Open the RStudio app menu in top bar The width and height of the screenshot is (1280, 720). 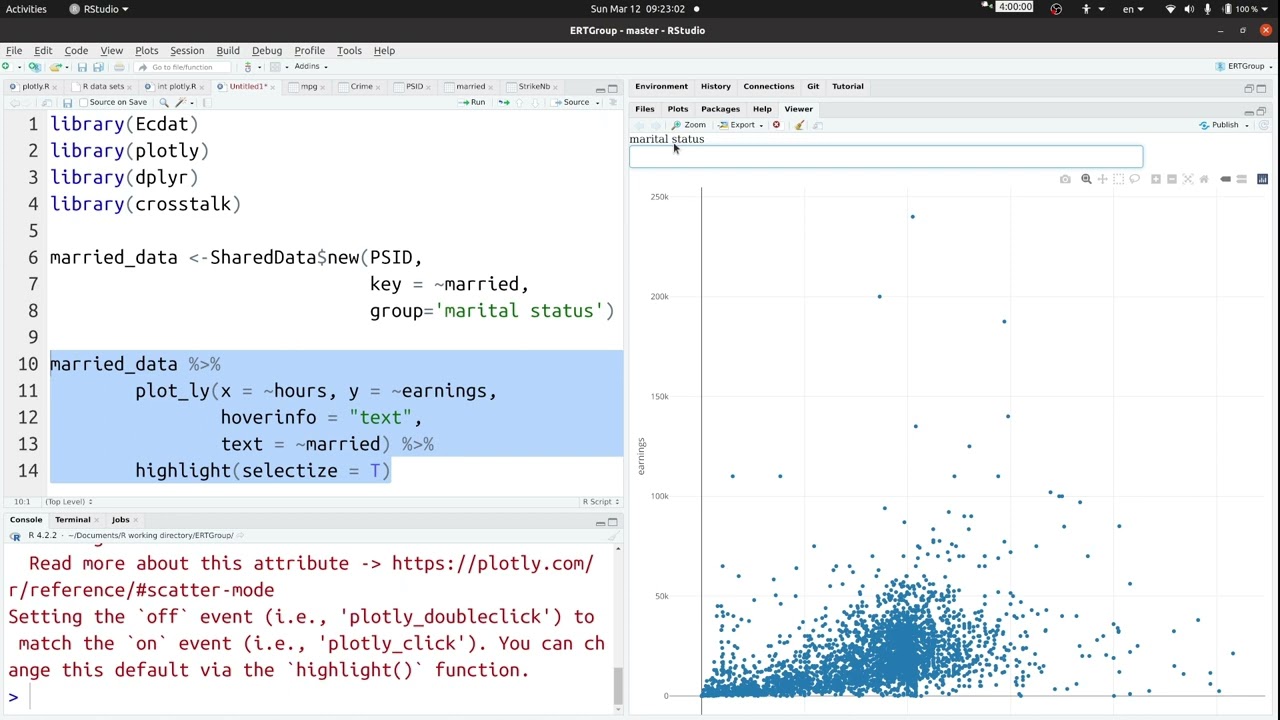[99, 9]
